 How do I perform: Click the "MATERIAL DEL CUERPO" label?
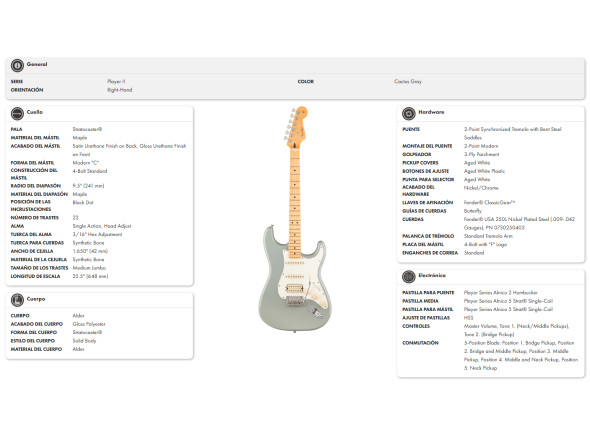click(36, 349)
